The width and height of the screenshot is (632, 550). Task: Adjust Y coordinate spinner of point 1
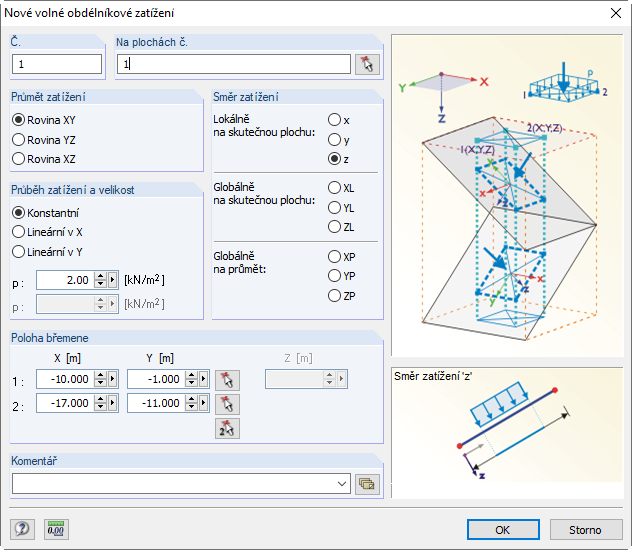(x=191, y=379)
